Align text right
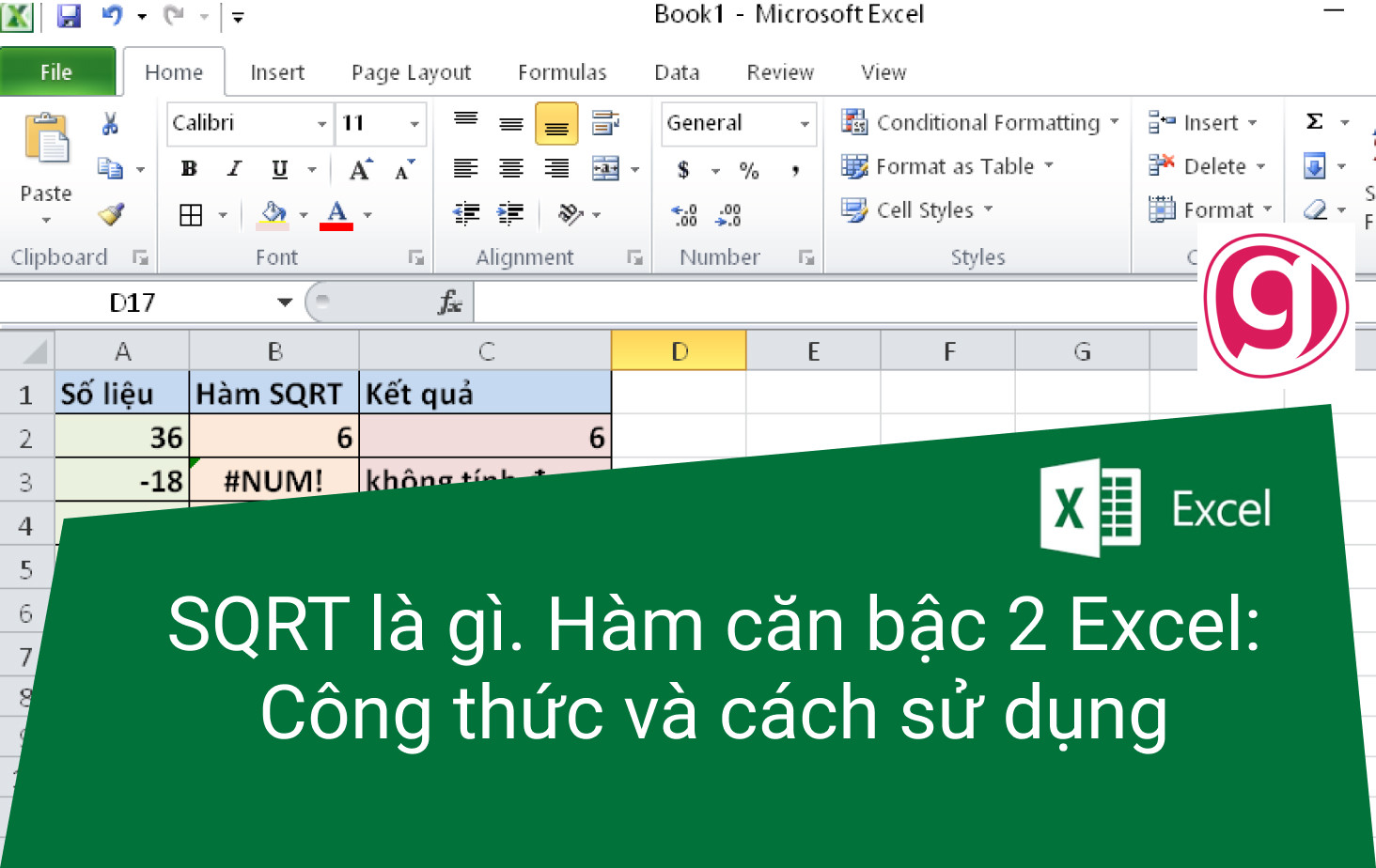 556,169
